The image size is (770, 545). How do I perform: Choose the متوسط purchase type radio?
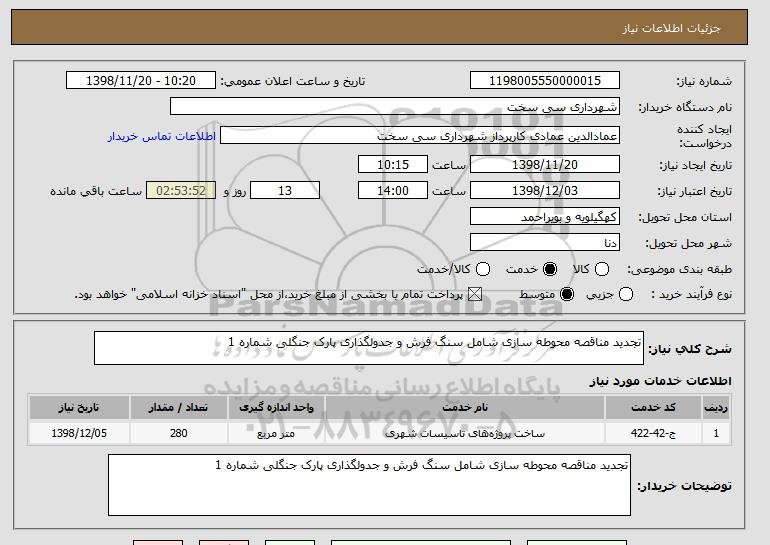pos(567,294)
